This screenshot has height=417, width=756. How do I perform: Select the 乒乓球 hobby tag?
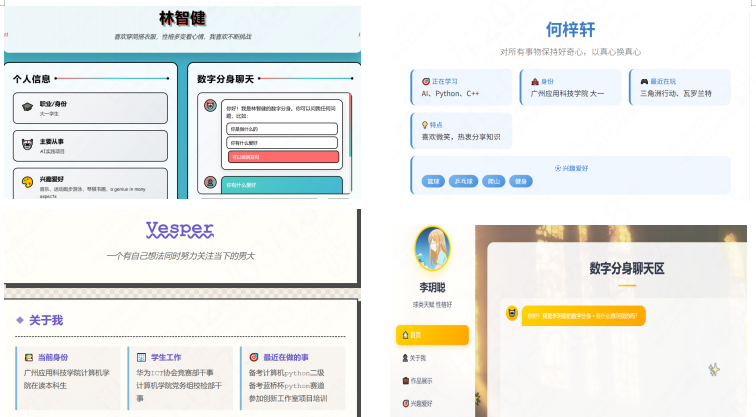(463, 181)
